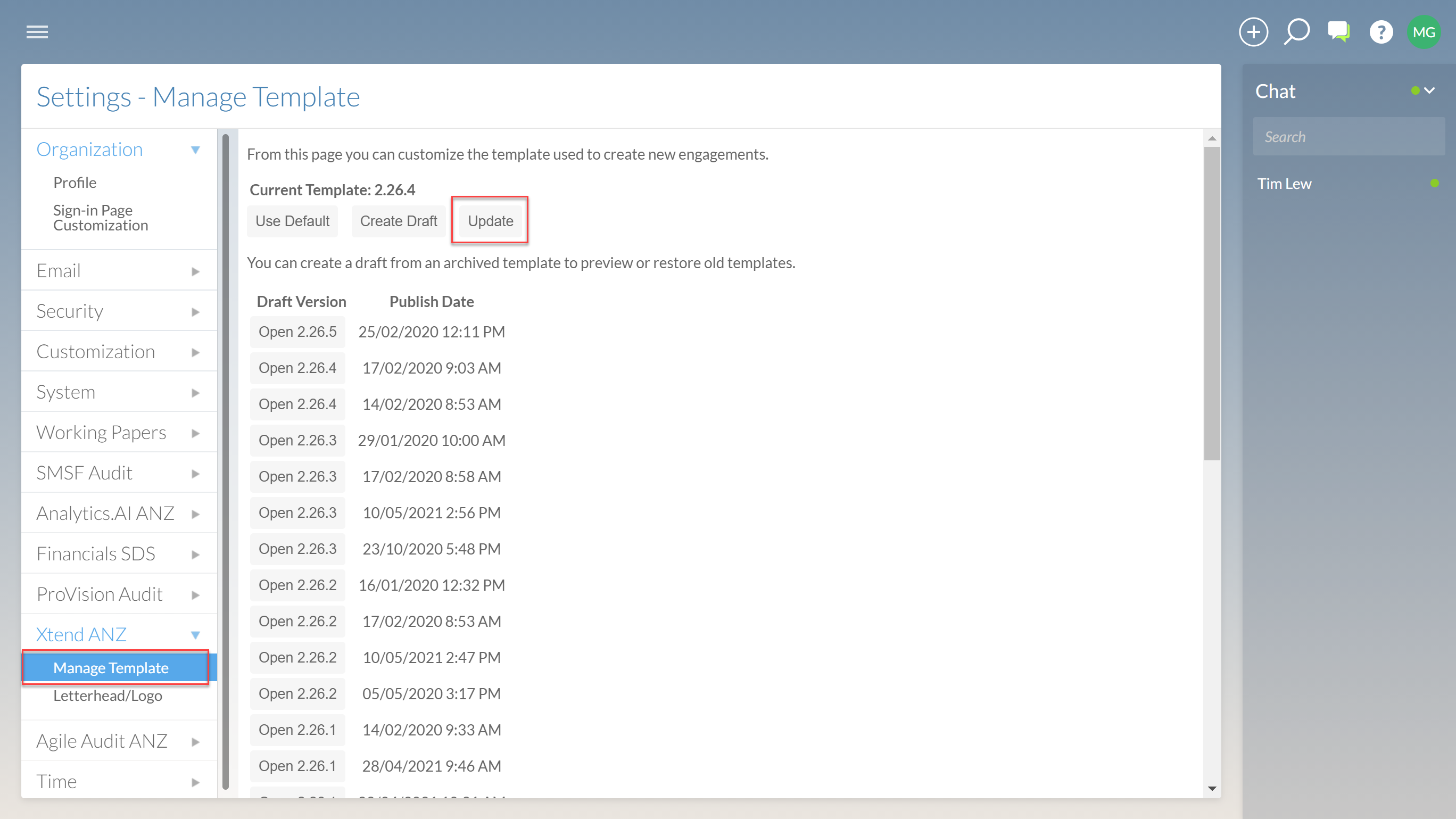This screenshot has width=1456, height=819.
Task: Click scroll down arrow in template list
Action: [x=1212, y=788]
